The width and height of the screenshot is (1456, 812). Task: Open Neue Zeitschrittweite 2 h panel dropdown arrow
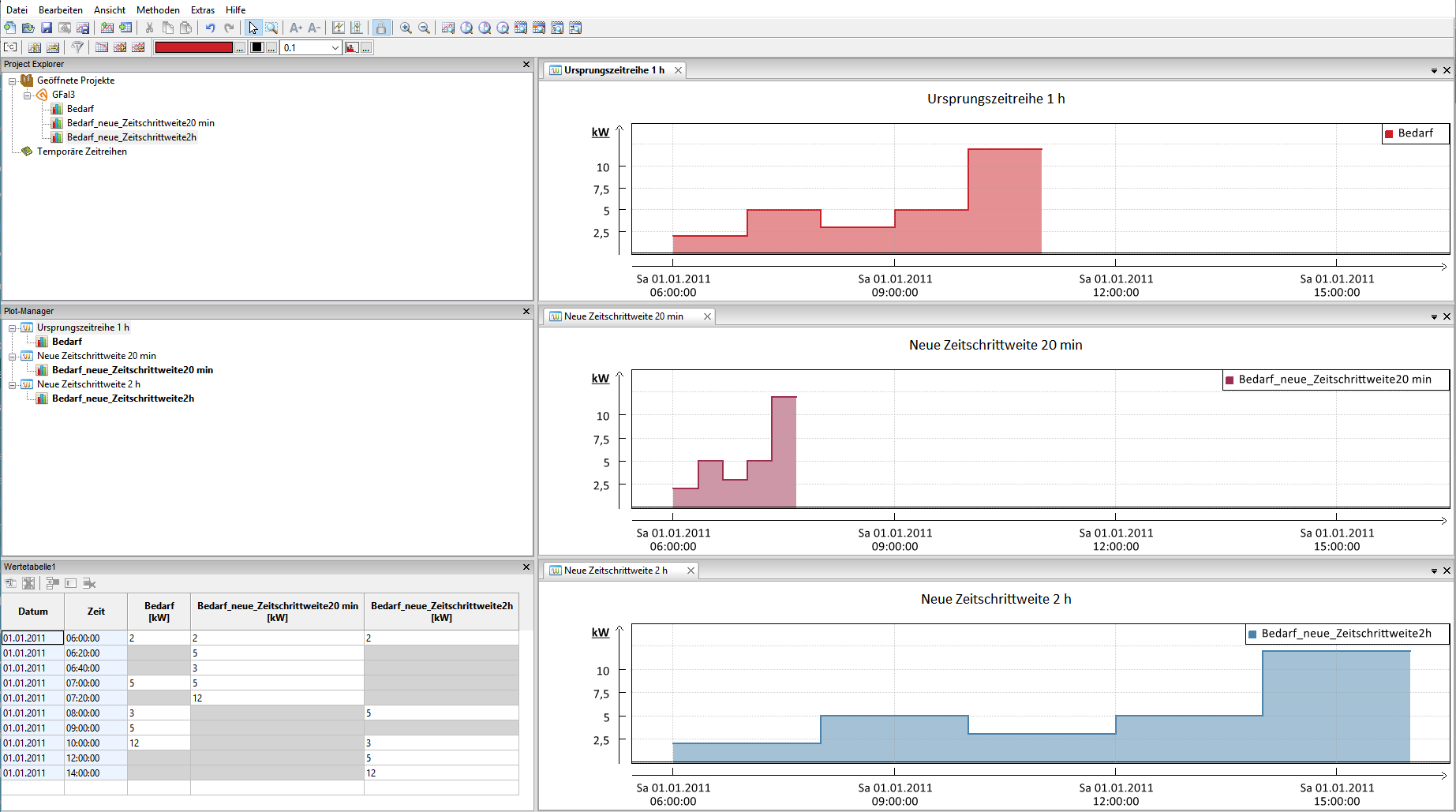point(1434,571)
